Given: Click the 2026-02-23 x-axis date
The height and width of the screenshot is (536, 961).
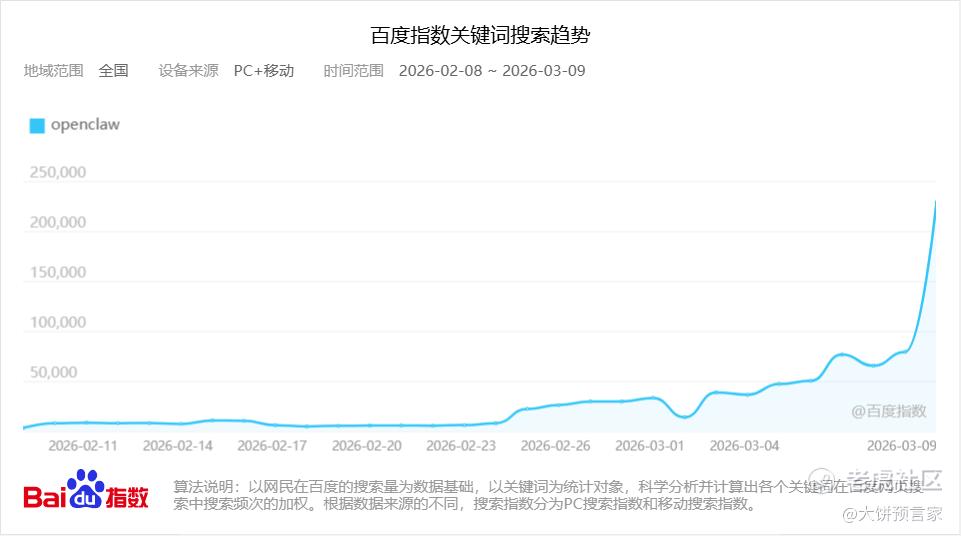Looking at the screenshot, I should 461,446.
